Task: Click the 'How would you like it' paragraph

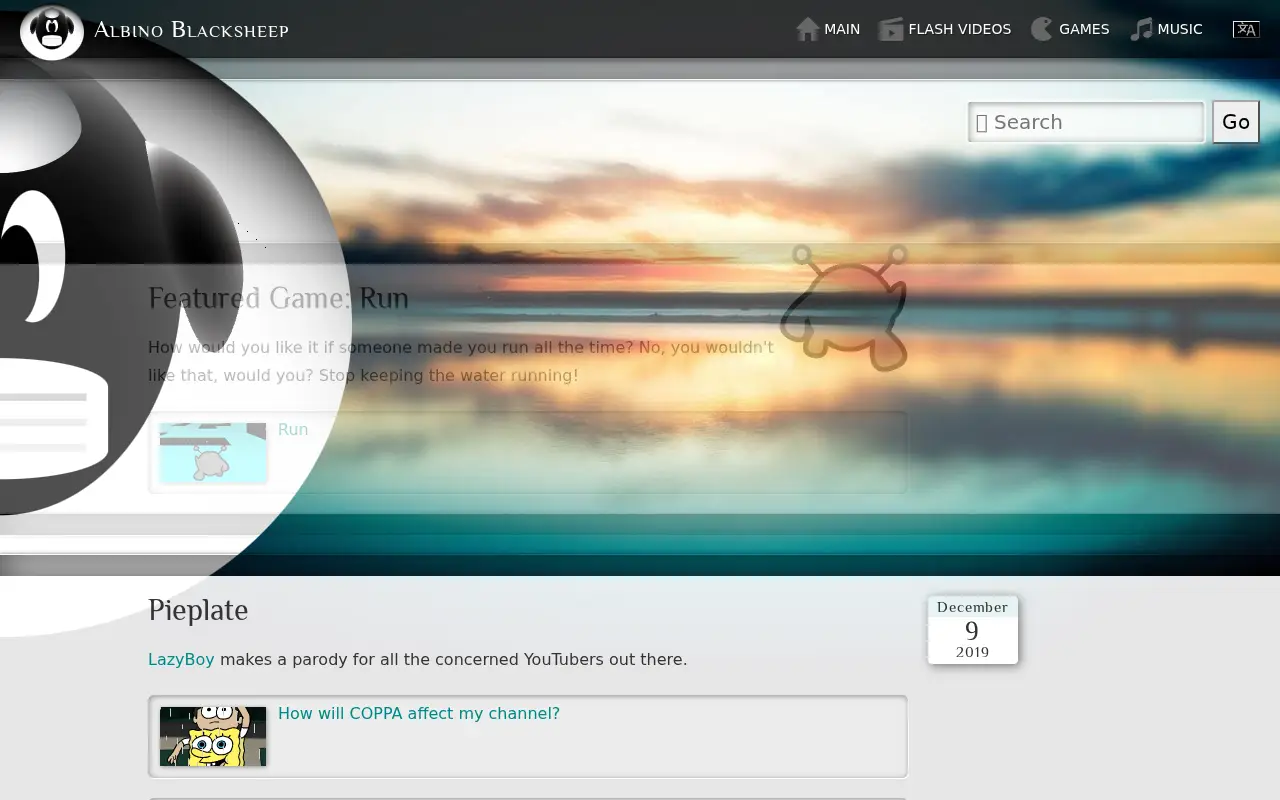Action: tap(461, 361)
